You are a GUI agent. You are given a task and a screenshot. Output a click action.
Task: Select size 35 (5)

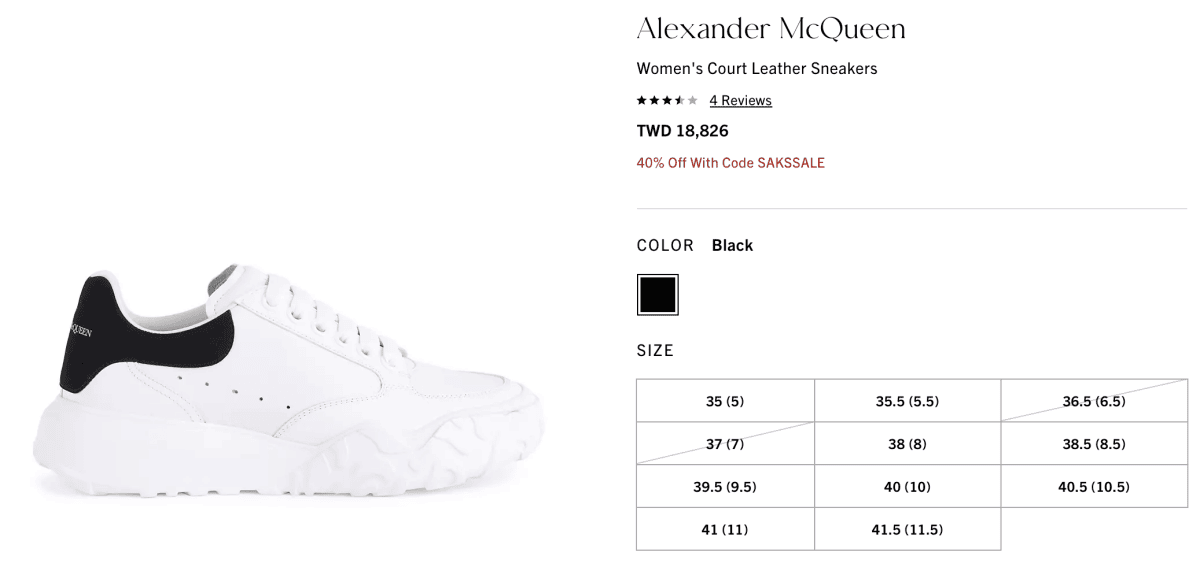click(x=725, y=401)
